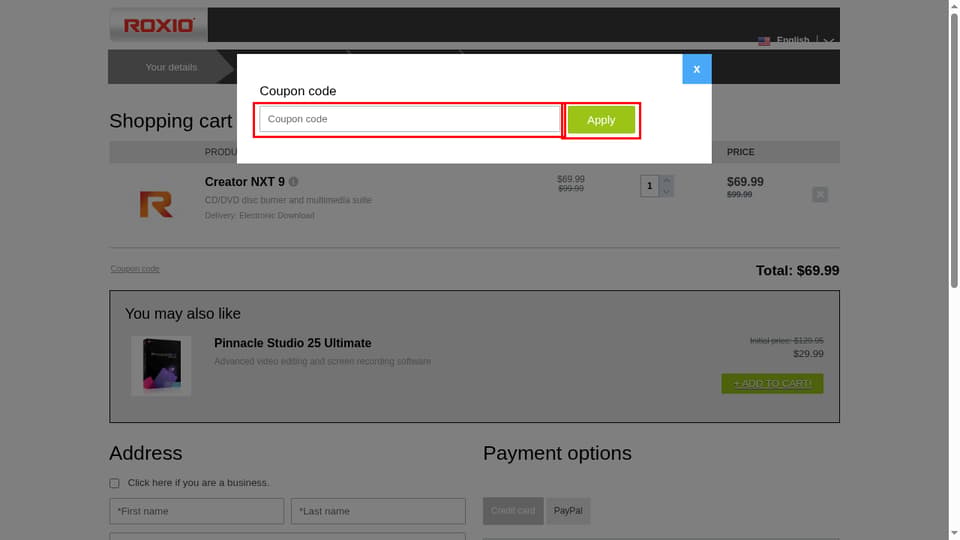Remove Creator NXT 9 from cart
Screen dimensions: 960x540
point(820,195)
